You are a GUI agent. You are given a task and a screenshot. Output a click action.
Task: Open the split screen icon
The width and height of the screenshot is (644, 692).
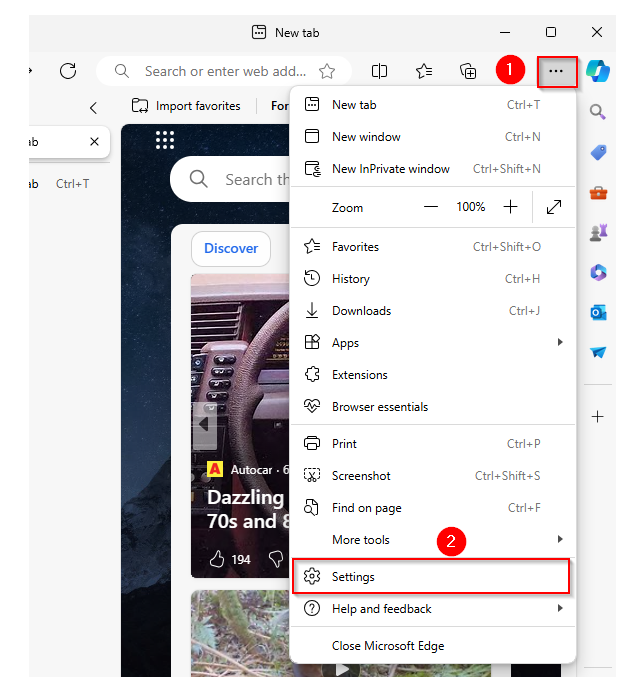379,71
